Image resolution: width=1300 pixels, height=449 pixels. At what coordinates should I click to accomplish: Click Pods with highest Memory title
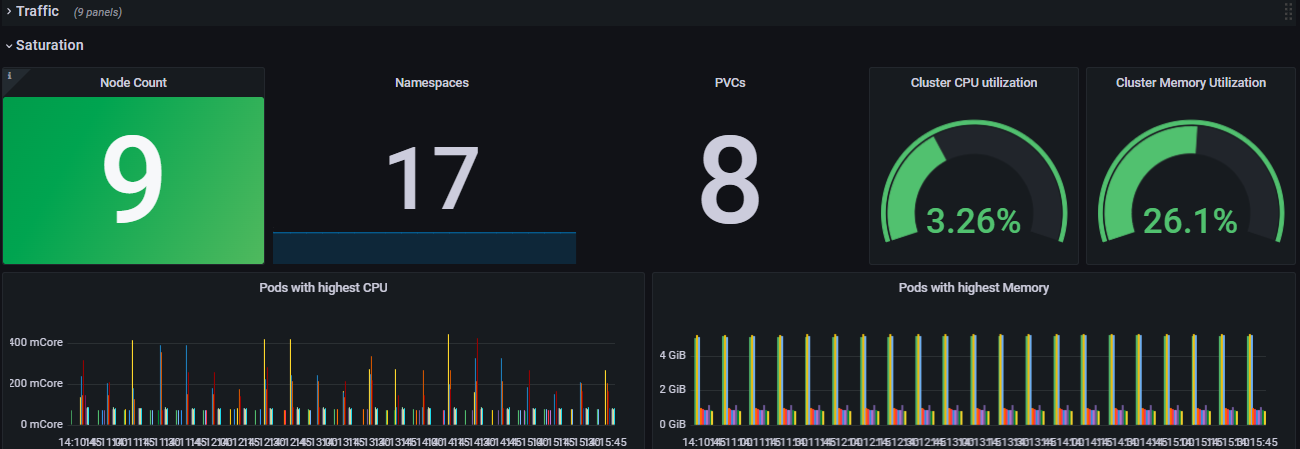coord(973,288)
